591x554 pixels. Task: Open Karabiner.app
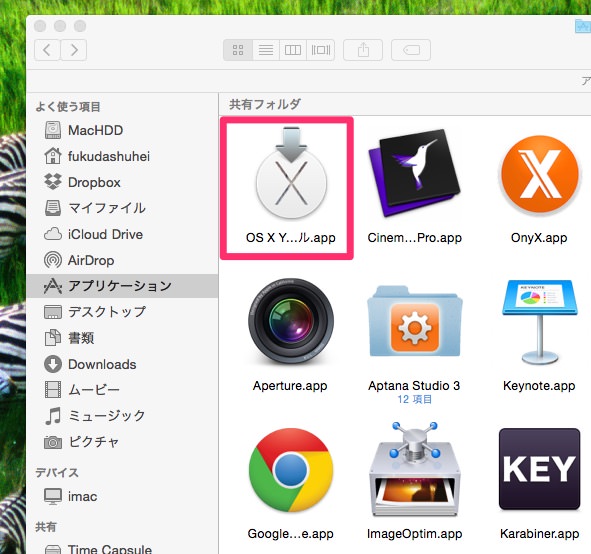[539, 469]
